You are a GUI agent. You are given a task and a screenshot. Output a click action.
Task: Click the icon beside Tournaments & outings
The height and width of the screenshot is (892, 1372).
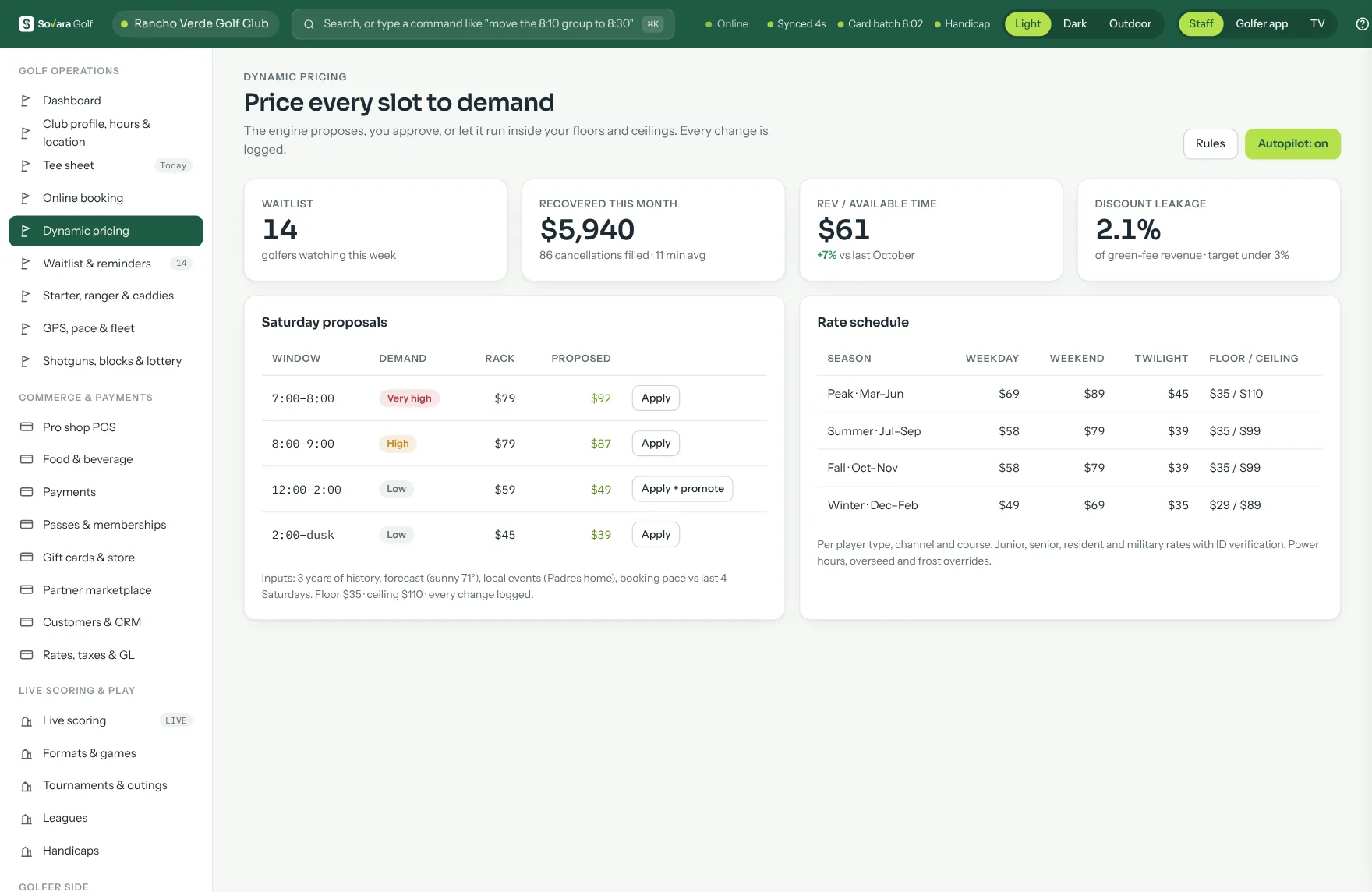(x=27, y=786)
